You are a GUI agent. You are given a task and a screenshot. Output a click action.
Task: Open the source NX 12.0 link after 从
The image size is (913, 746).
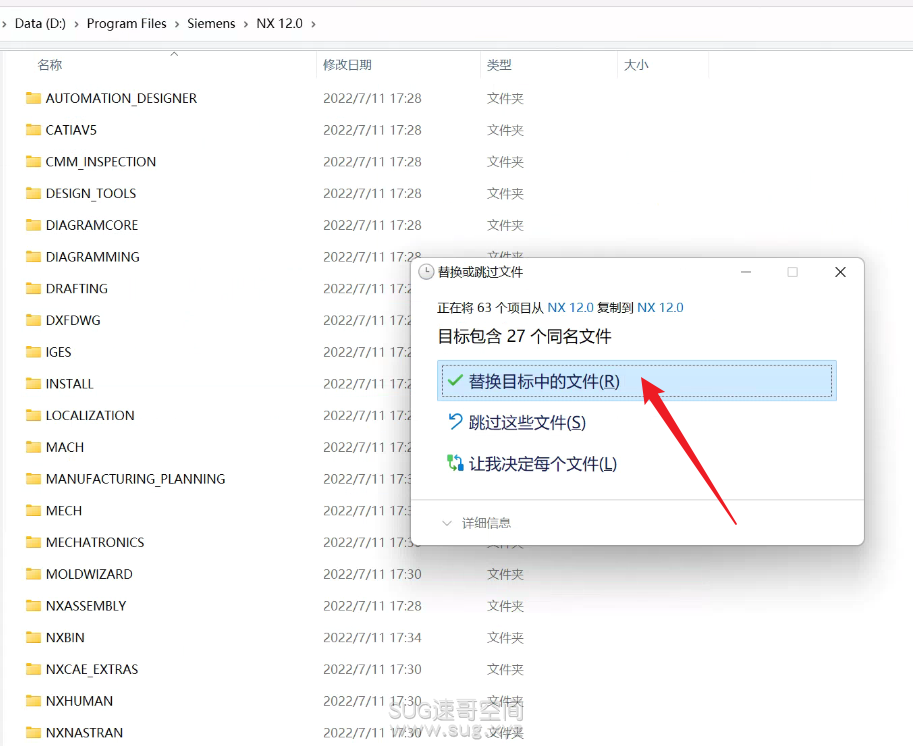coord(570,307)
